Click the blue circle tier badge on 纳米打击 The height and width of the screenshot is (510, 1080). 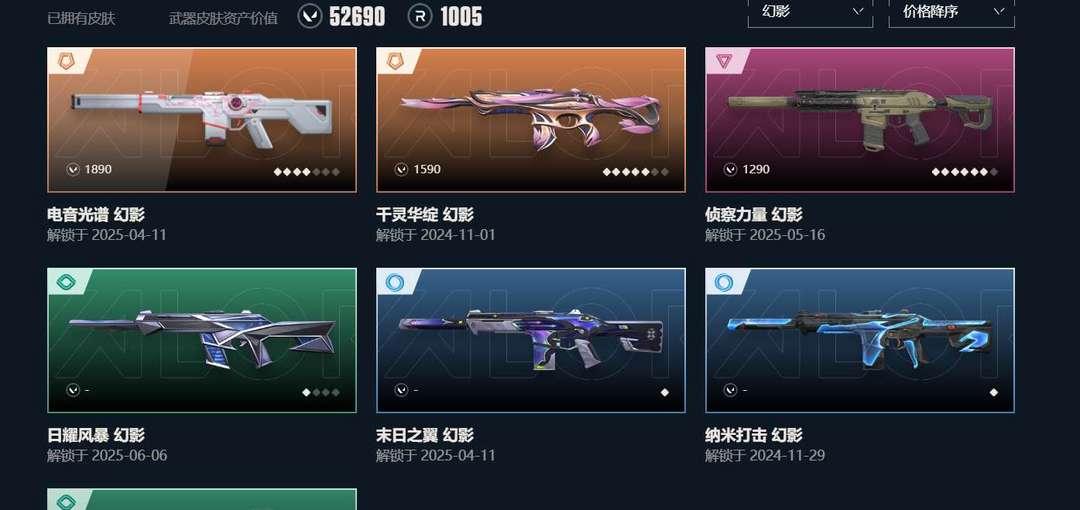723,282
